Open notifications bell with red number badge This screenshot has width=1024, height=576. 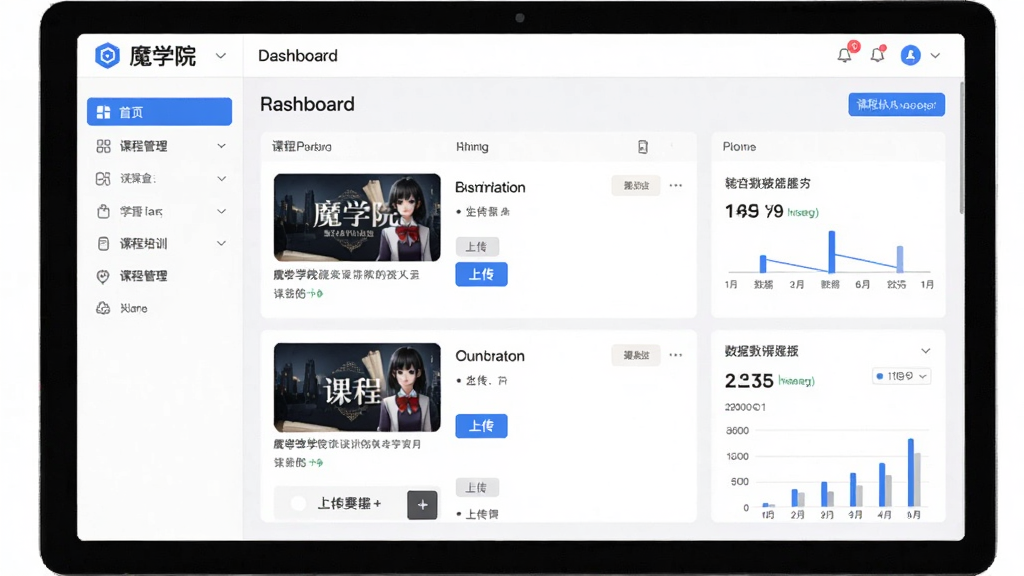click(846, 54)
